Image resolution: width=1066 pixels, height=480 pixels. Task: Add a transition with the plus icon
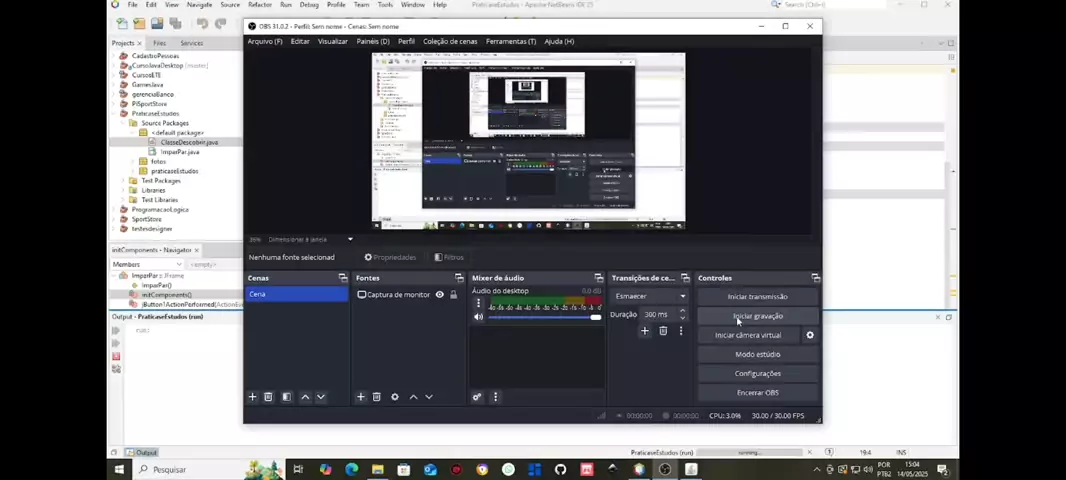coord(645,331)
